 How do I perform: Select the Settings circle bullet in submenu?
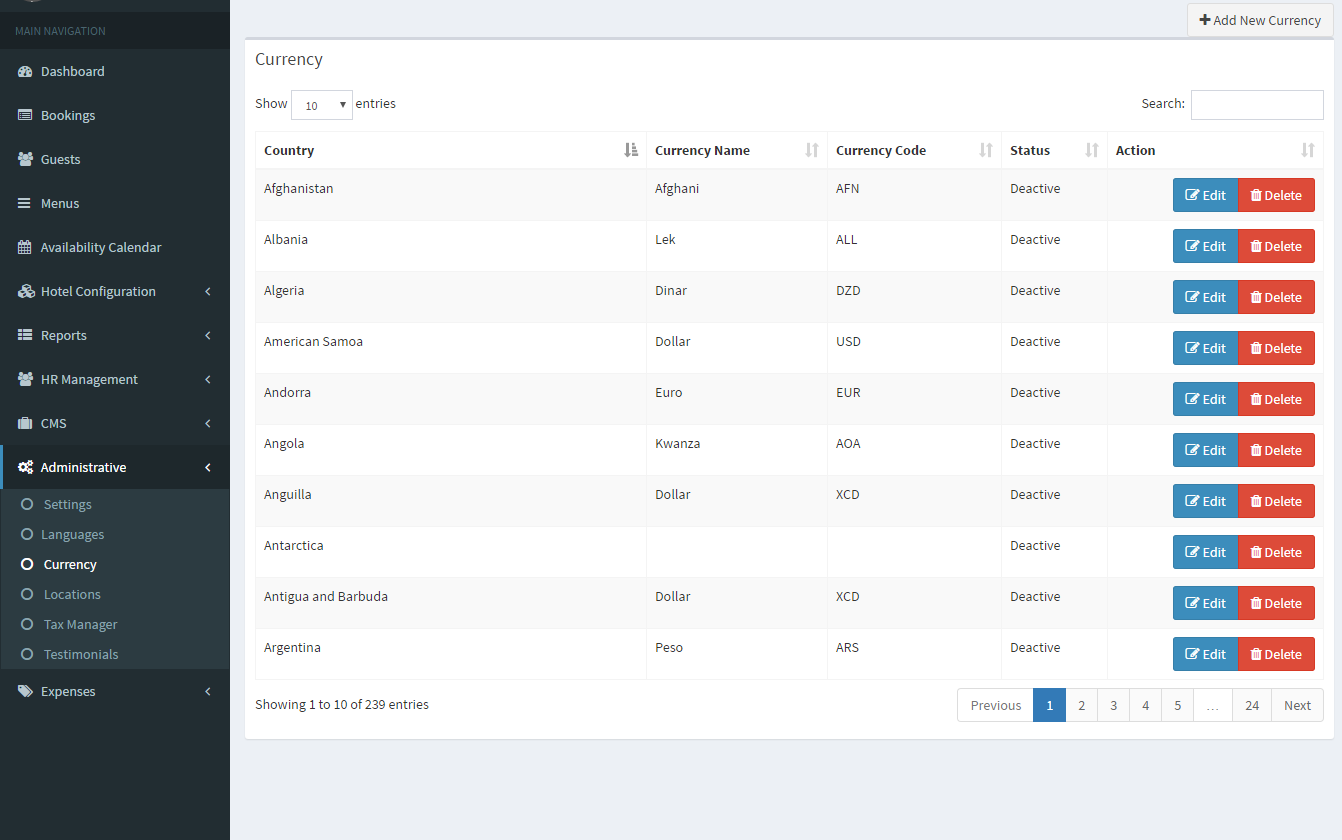(27, 505)
